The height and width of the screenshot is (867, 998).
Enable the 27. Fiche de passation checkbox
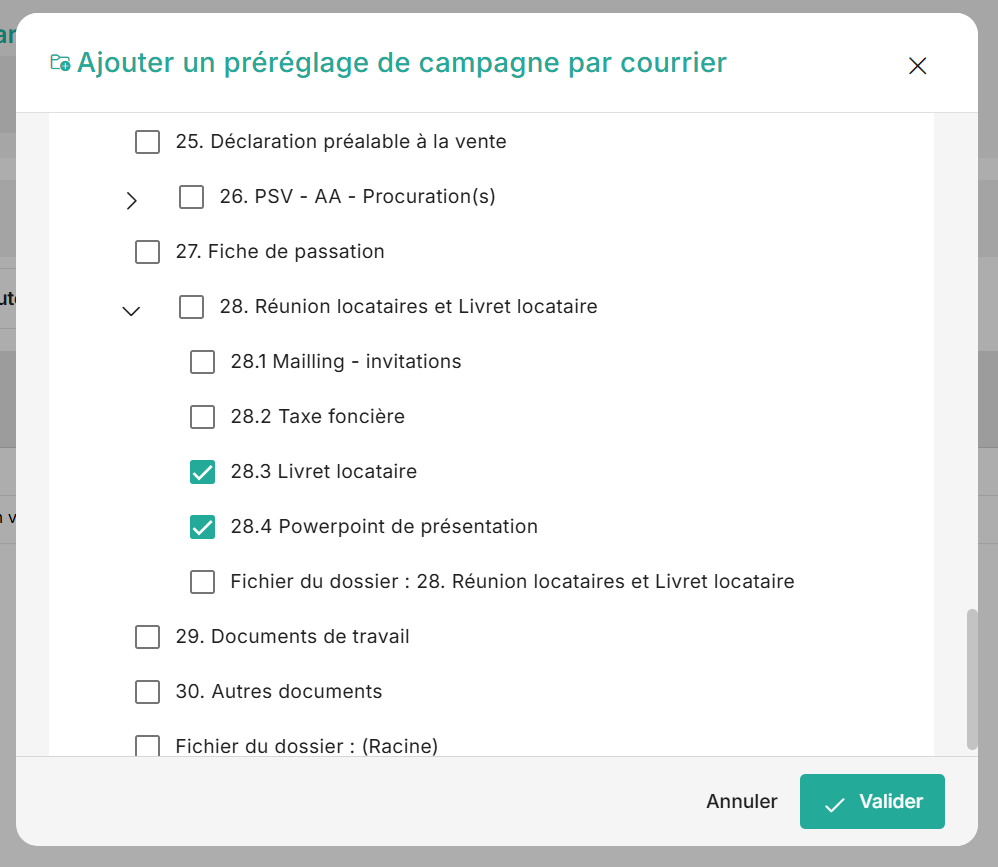(x=147, y=252)
